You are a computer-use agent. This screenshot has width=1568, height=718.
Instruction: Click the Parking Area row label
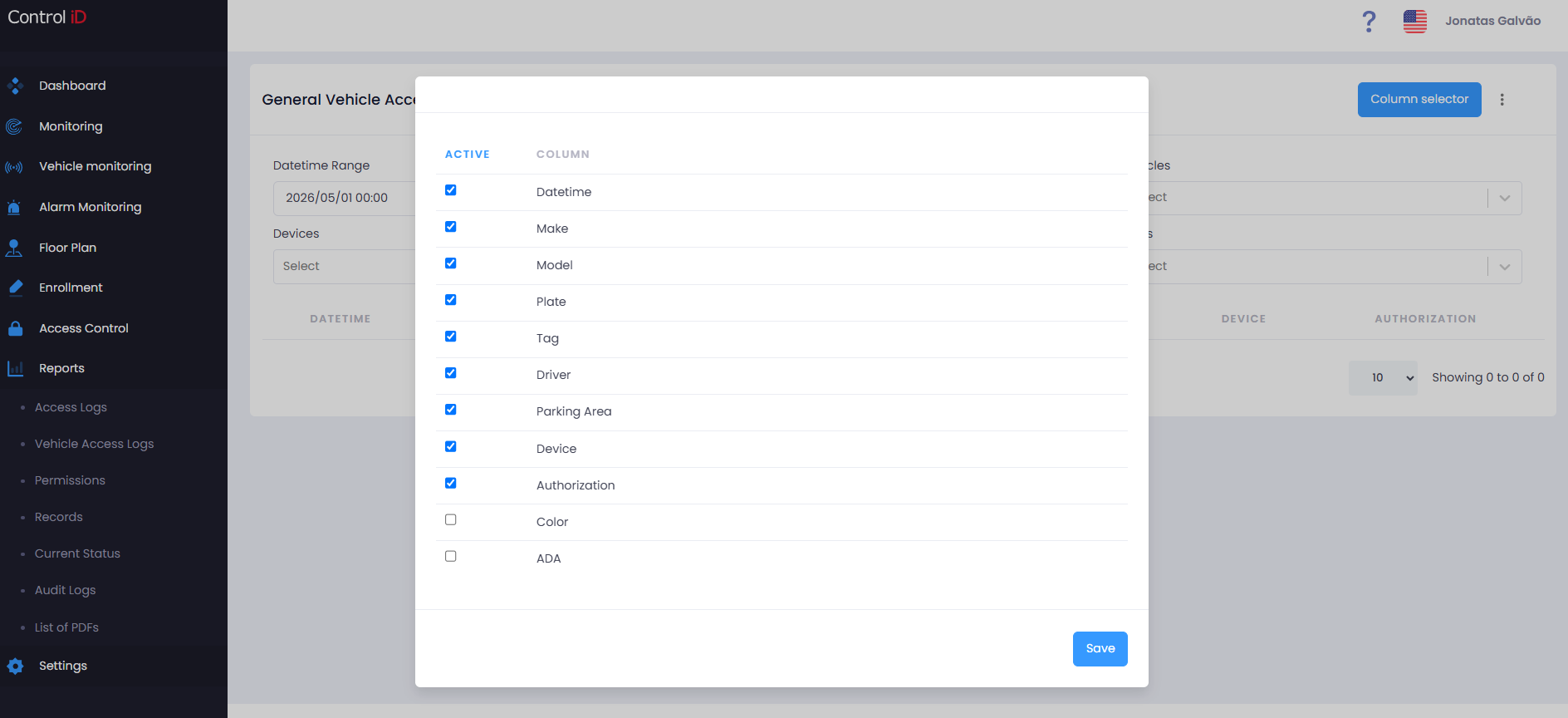[x=574, y=411]
